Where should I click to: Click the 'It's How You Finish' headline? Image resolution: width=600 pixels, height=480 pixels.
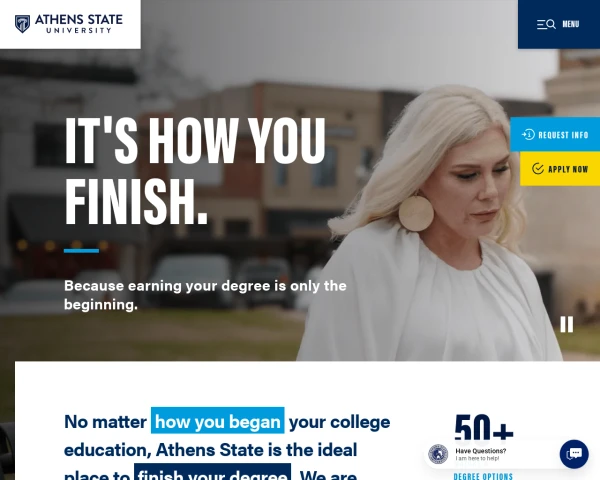click(195, 170)
